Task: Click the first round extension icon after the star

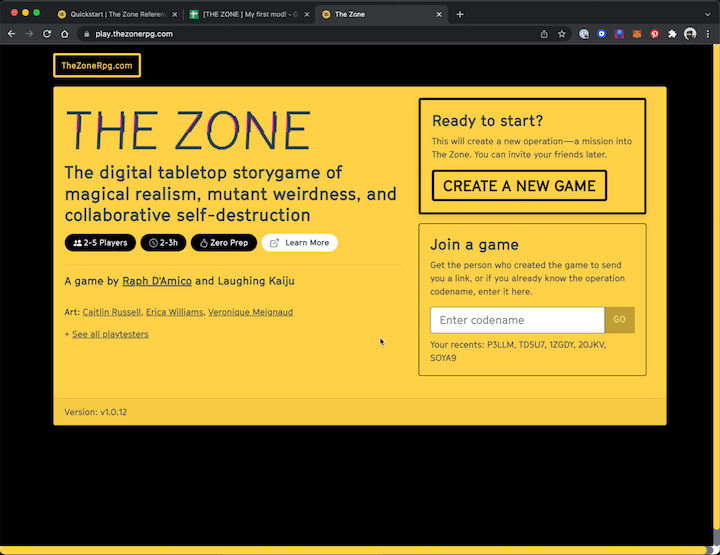Action: tap(584, 34)
